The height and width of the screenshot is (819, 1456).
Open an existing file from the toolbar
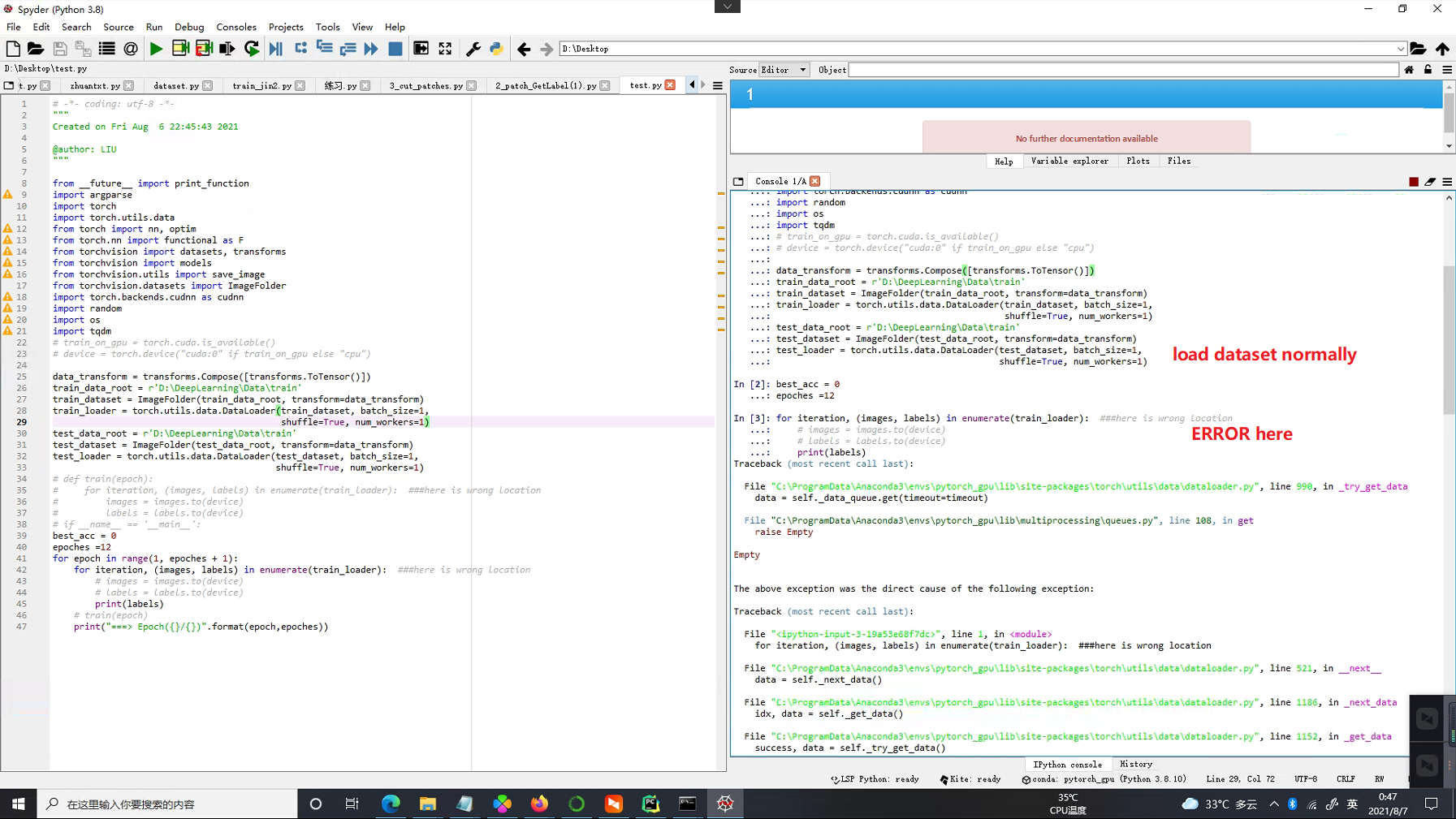click(36, 49)
